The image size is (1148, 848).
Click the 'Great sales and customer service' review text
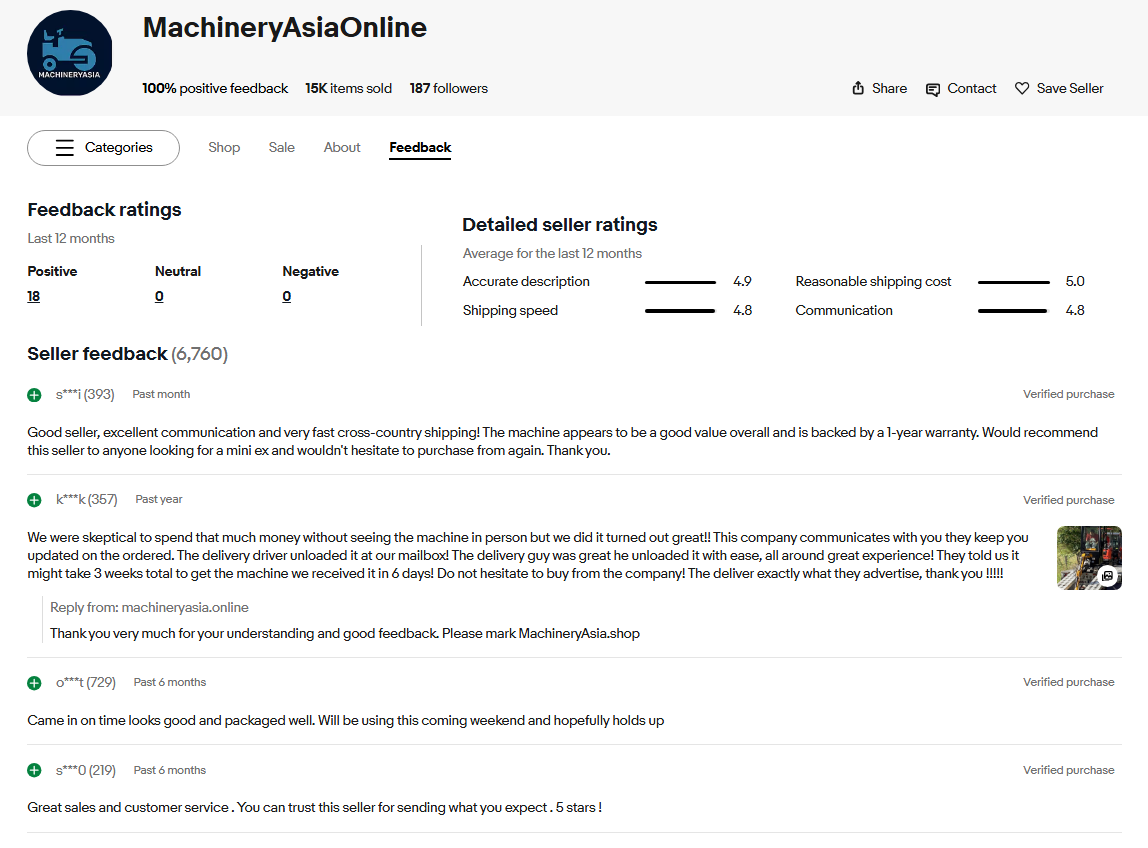tap(315, 808)
